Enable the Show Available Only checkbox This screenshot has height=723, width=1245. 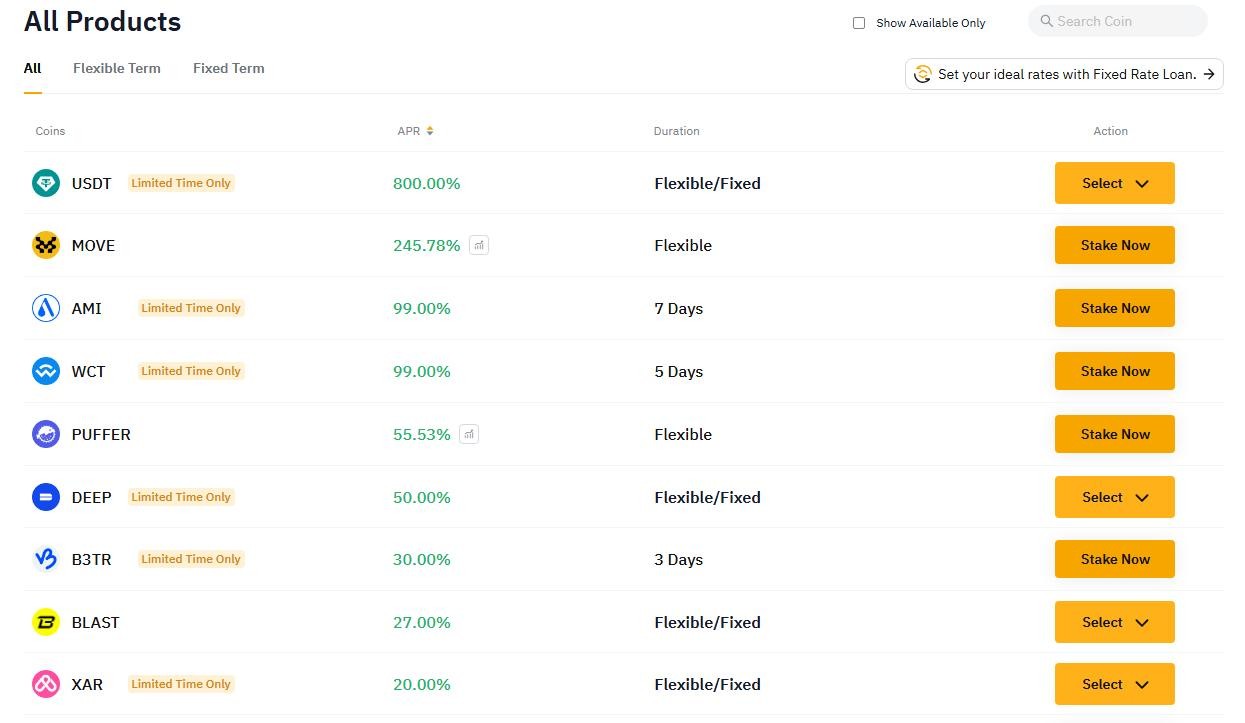pyautogui.click(x=859, y=23)
